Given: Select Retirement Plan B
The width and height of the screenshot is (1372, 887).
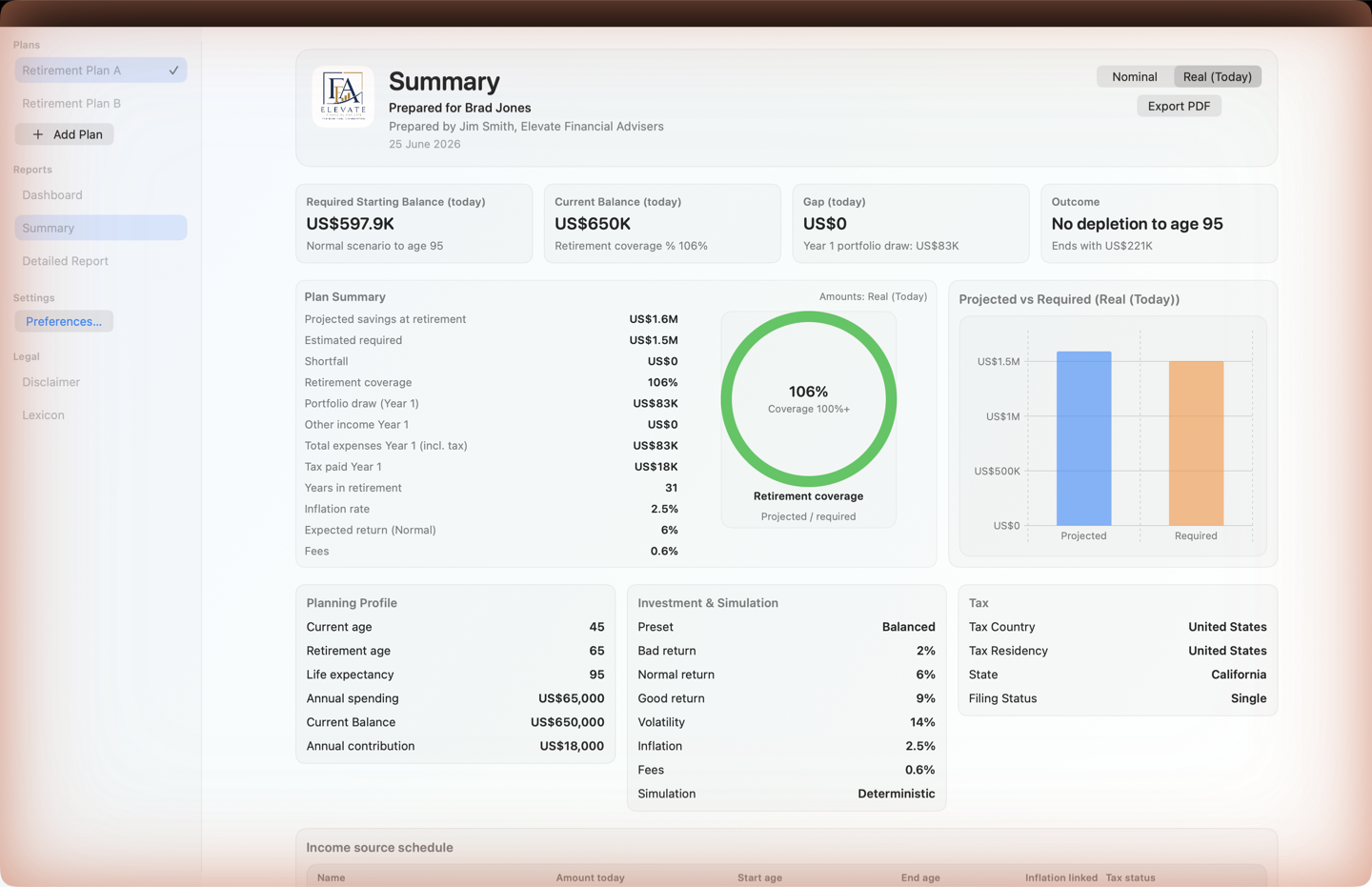Looking at the screenshot, I should click(x=101, y=103).
